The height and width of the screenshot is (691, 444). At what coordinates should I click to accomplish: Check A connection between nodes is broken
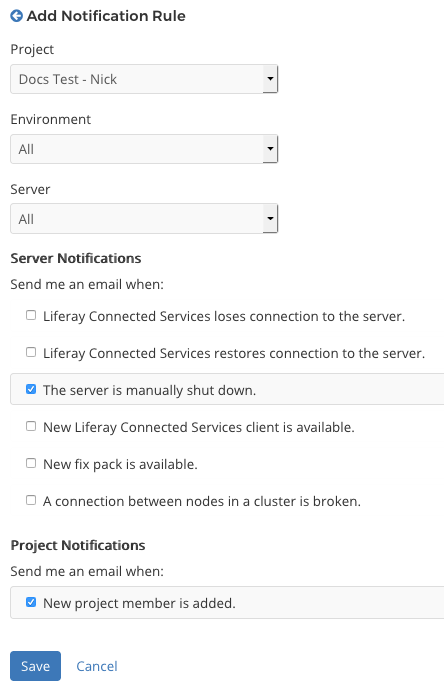click(x=31, y=500)
